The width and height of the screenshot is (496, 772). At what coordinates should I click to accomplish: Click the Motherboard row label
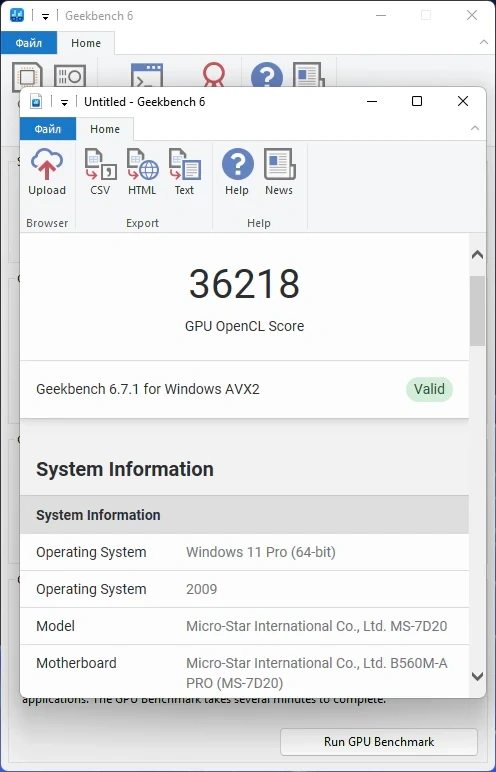tap(76, 663)
